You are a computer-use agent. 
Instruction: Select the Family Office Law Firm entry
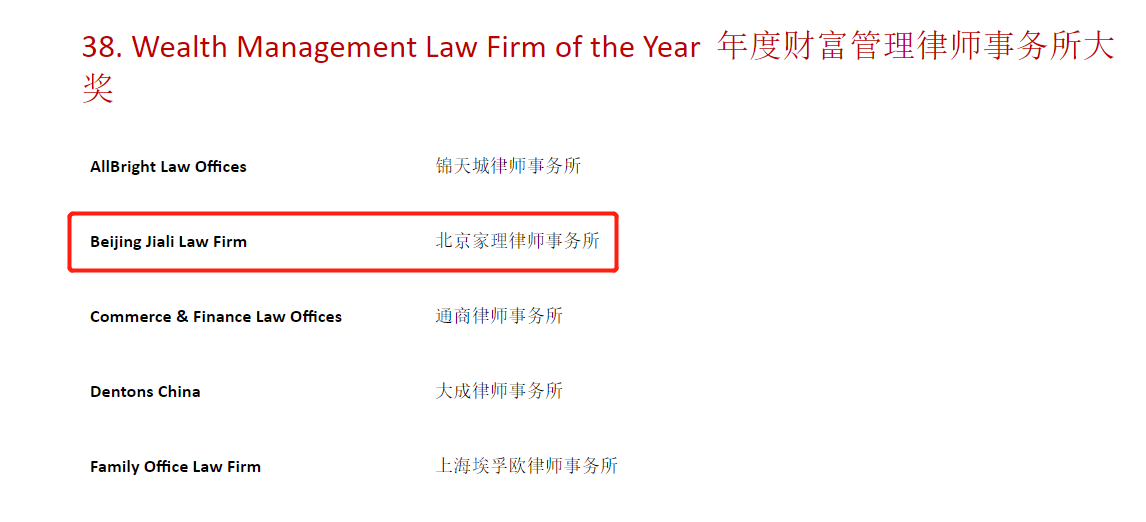(175, 467)
